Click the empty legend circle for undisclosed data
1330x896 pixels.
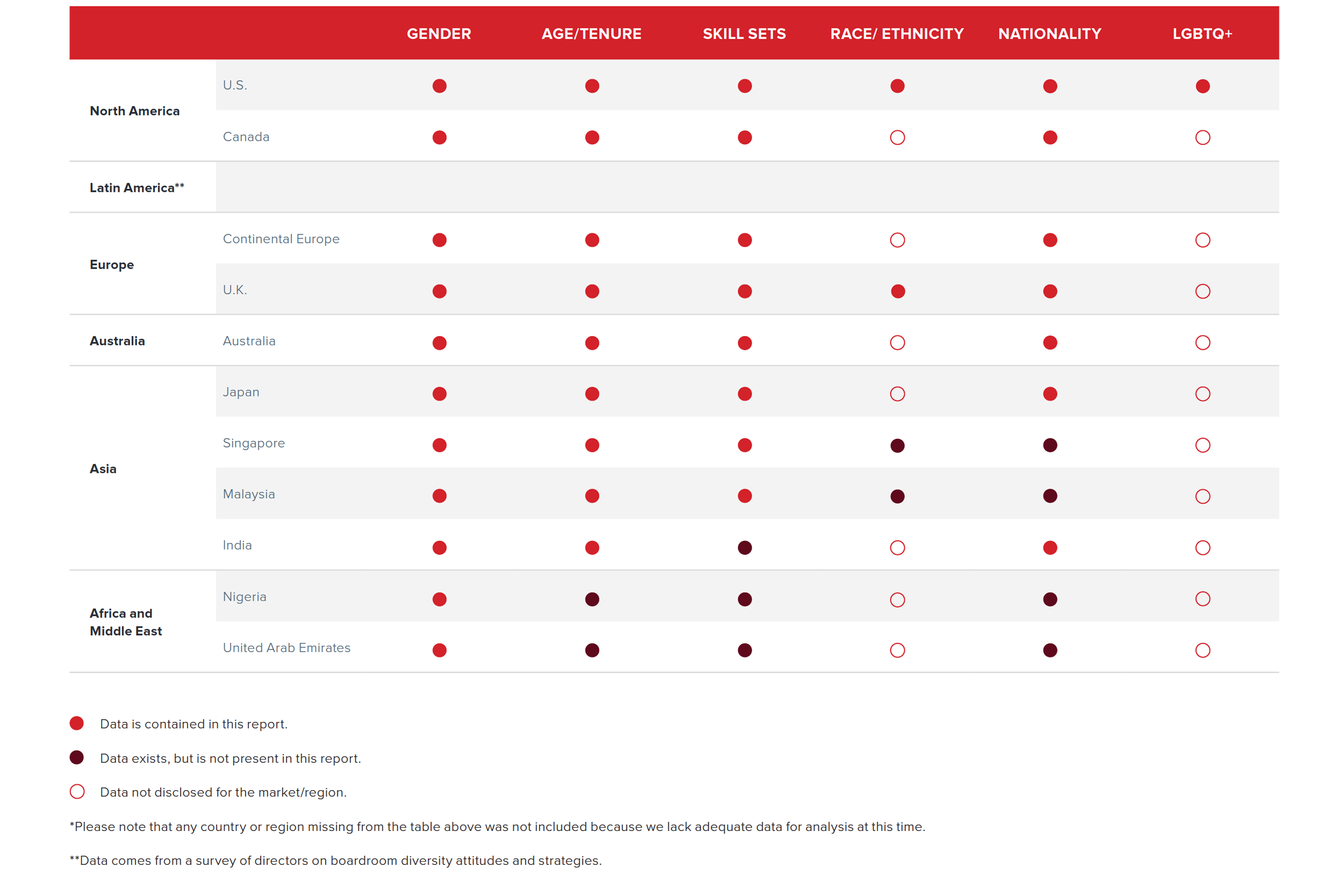(77, 791)
